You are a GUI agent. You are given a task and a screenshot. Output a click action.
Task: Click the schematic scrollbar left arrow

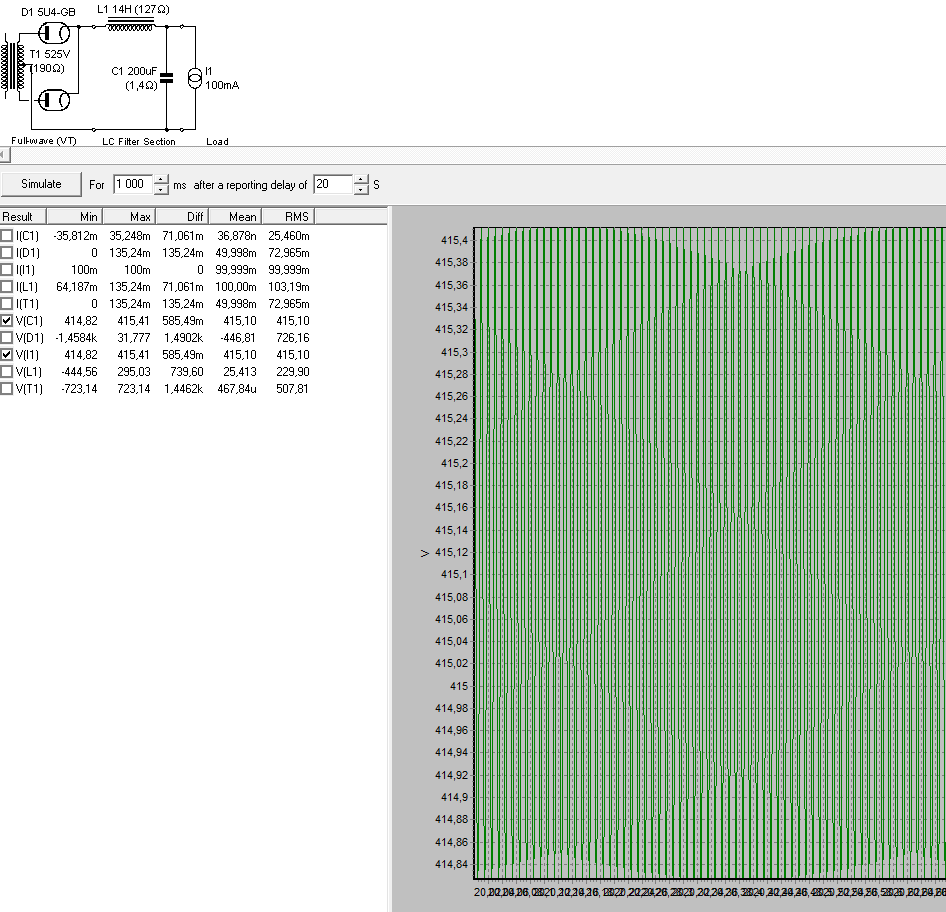click(x=4, y=155)
